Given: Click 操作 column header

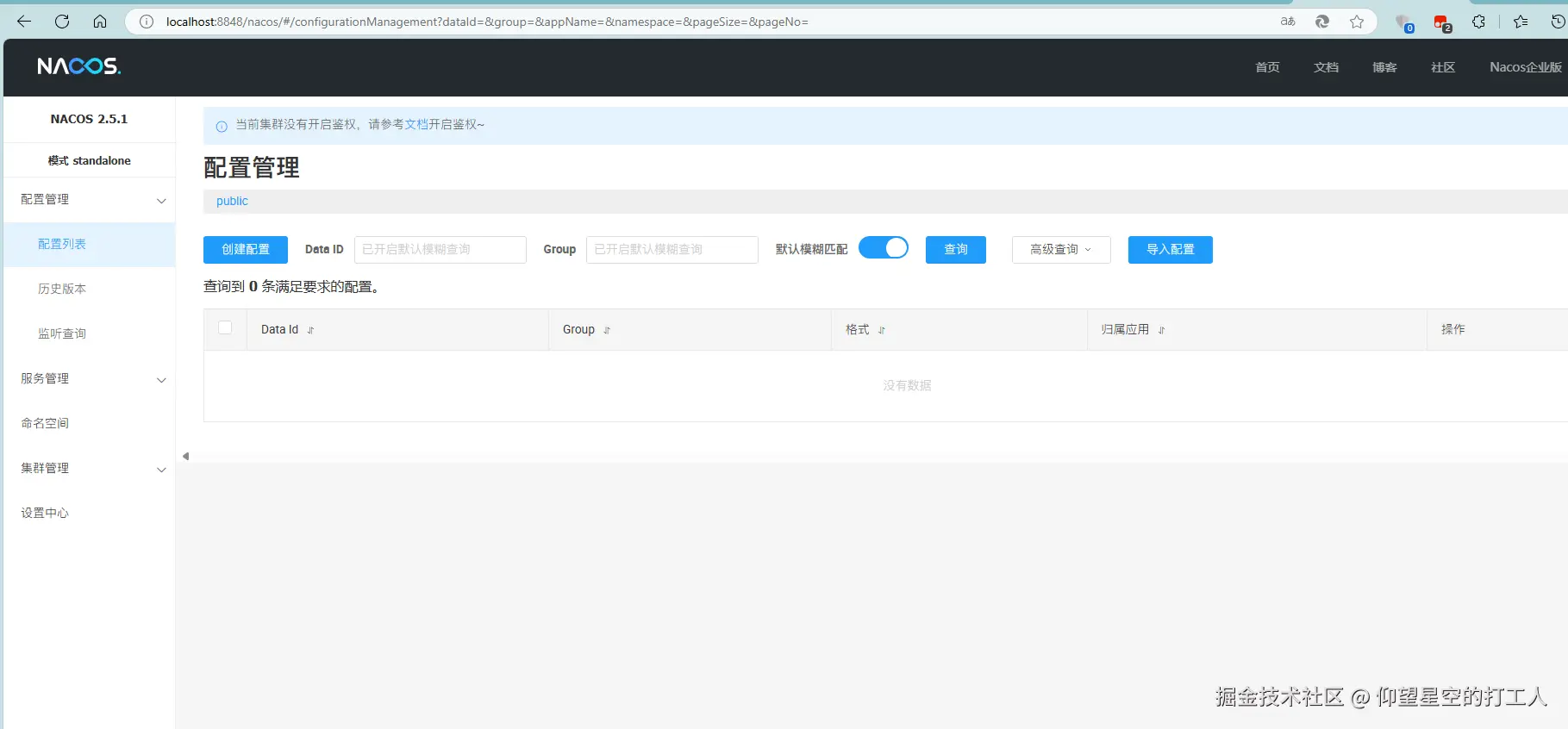Looking at the screenshot, I should (x=1453, y=330).
